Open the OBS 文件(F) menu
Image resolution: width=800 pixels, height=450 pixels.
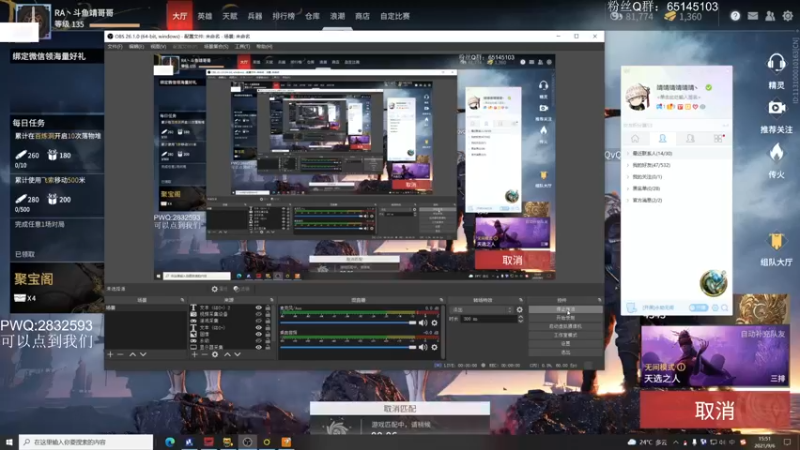(115, 46)
